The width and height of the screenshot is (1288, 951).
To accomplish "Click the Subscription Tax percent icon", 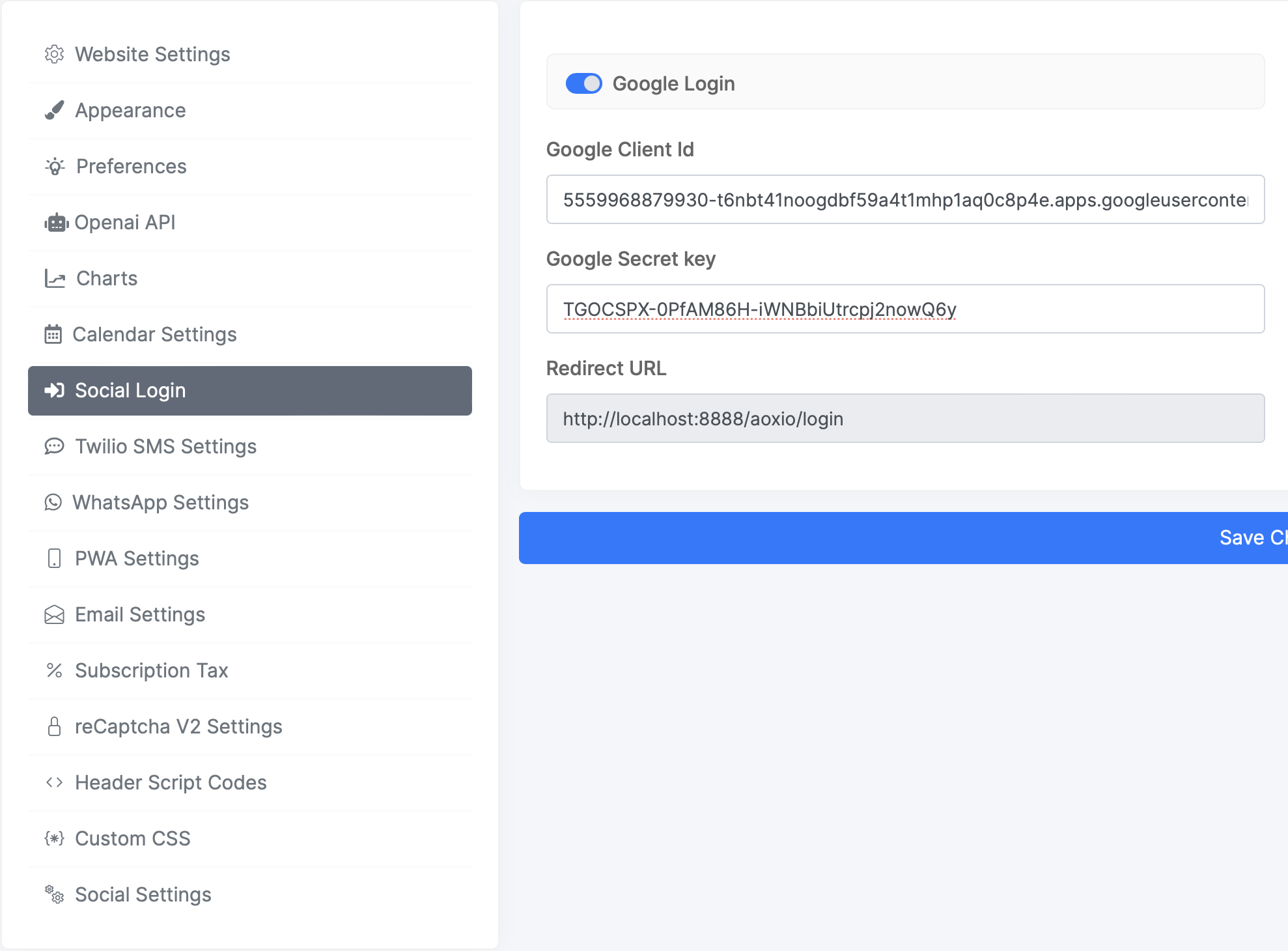I will [x=54, y=670].
